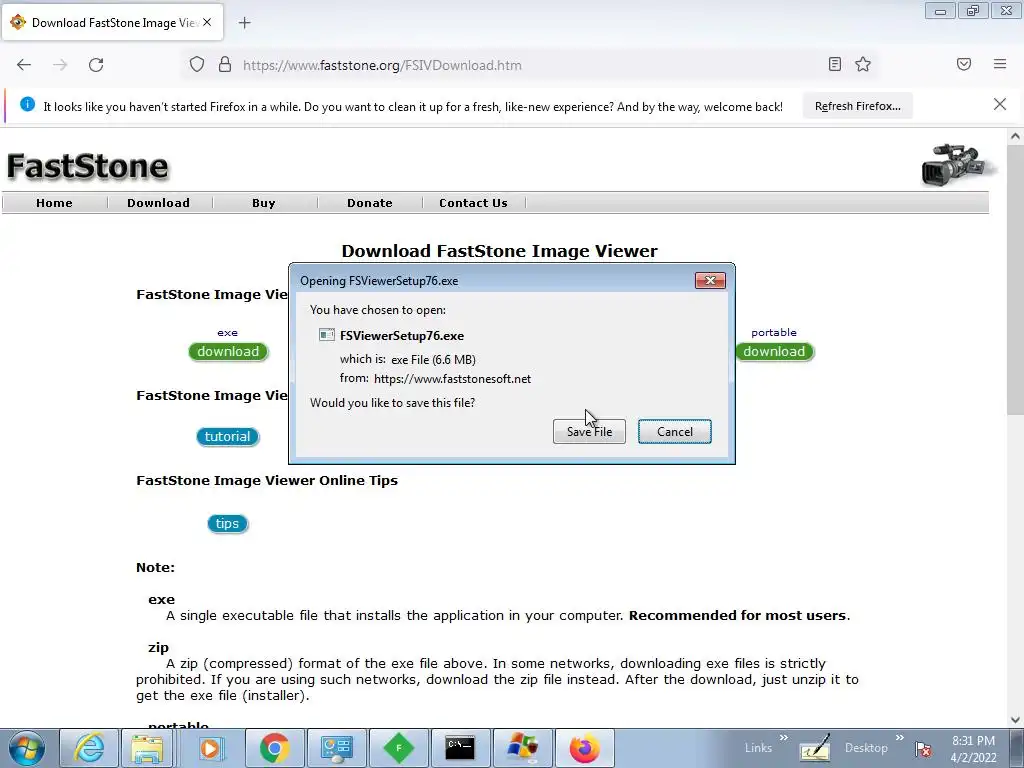
Task: Close the Download FastStone Image Viewer tab
Action: pyautogui.click(x=207, y=22)
